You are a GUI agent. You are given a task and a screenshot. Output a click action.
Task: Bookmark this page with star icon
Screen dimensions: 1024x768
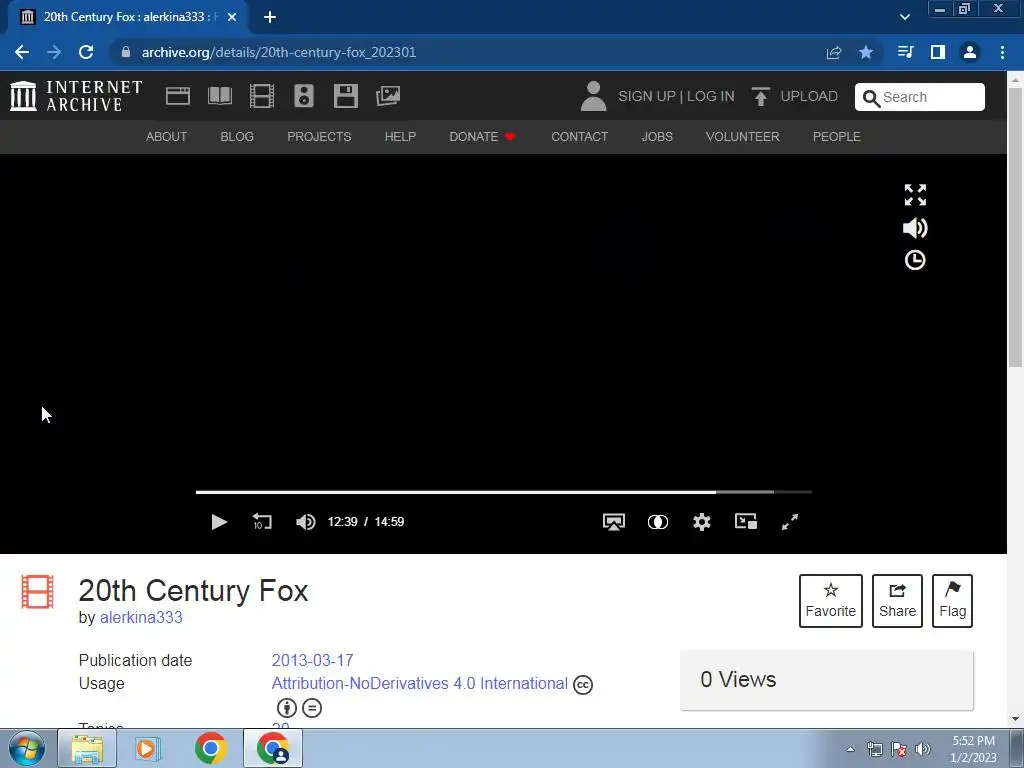click(x=866, y=52)
